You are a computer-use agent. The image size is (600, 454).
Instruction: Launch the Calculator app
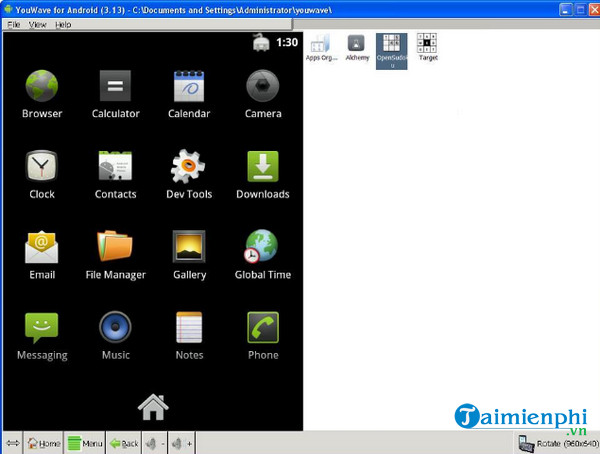tap(115, 86)
